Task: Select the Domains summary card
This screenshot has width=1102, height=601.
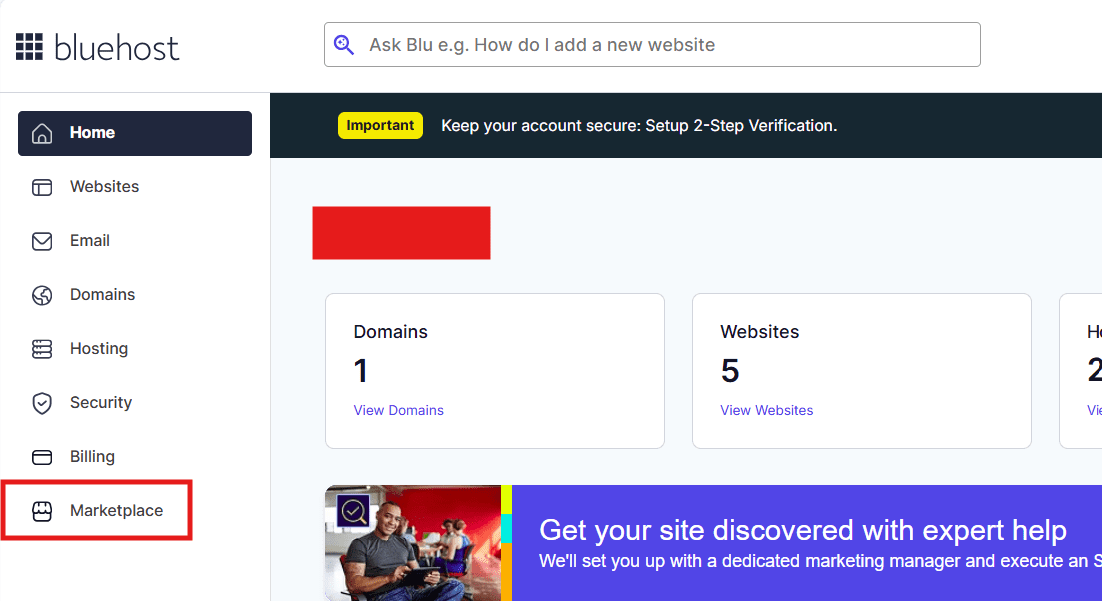Action: [494, 370]
